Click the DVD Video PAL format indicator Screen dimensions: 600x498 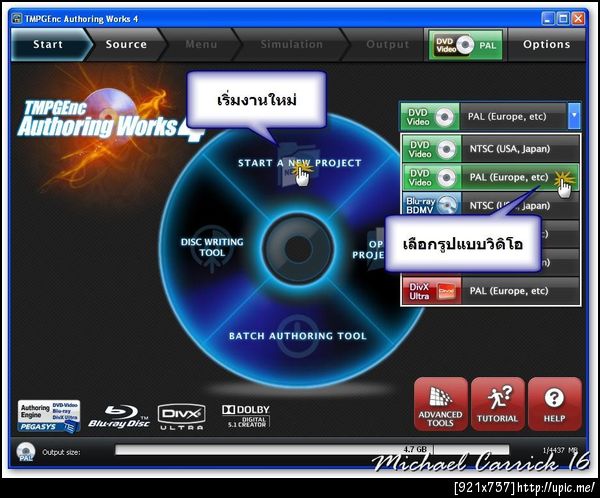click(x=465, y=45)
